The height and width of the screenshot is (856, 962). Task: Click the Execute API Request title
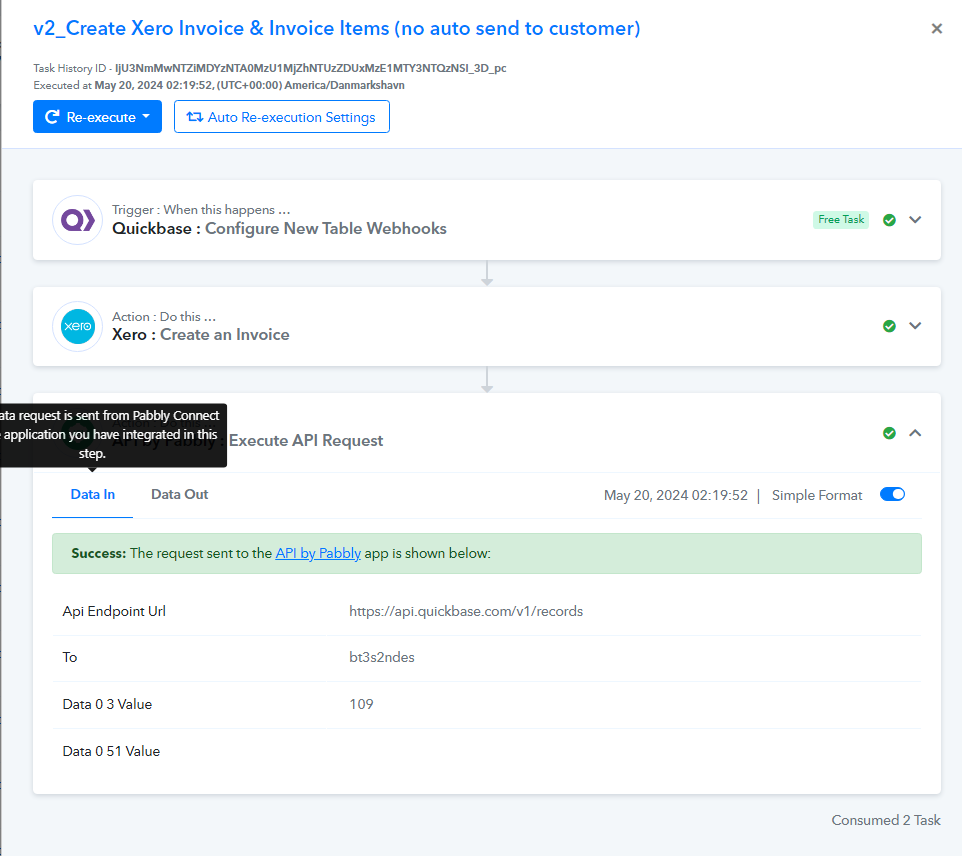pos(306,441)
